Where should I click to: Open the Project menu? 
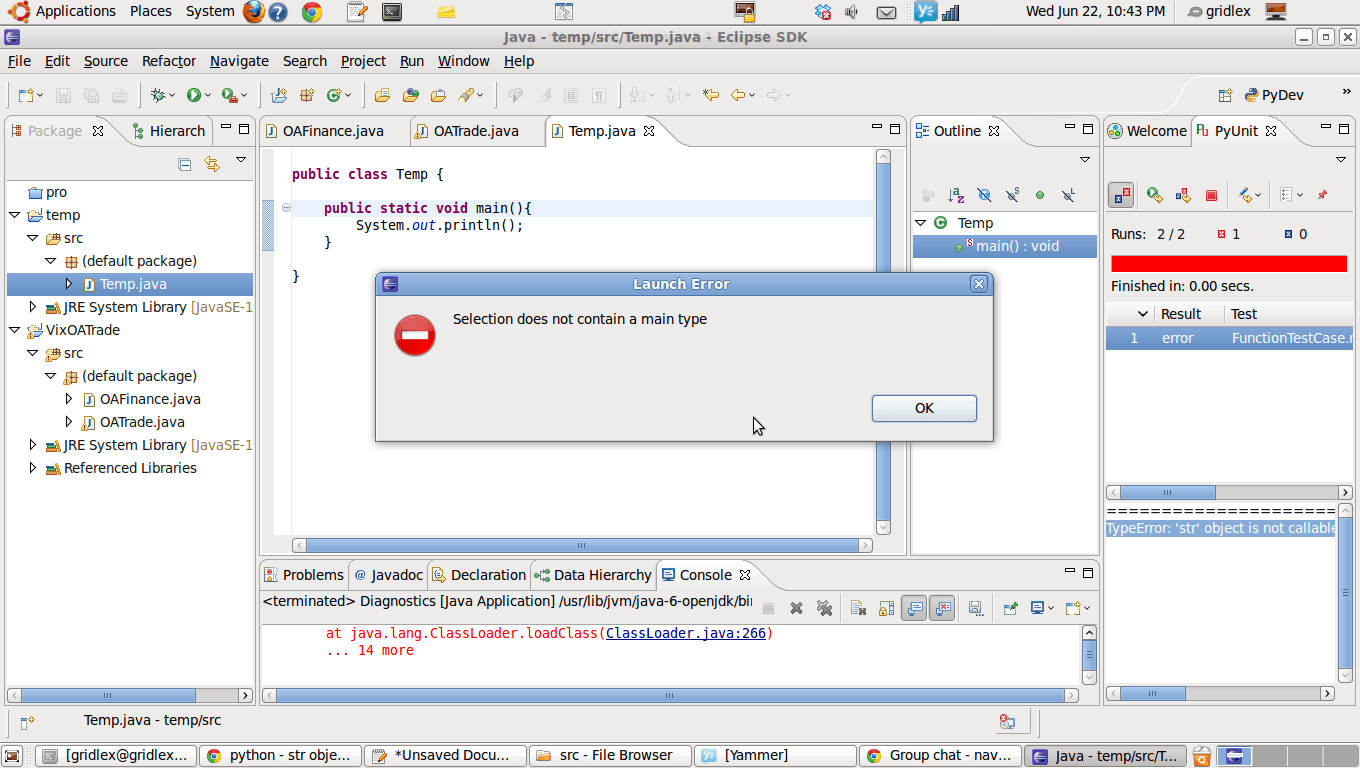pos(363,61)
